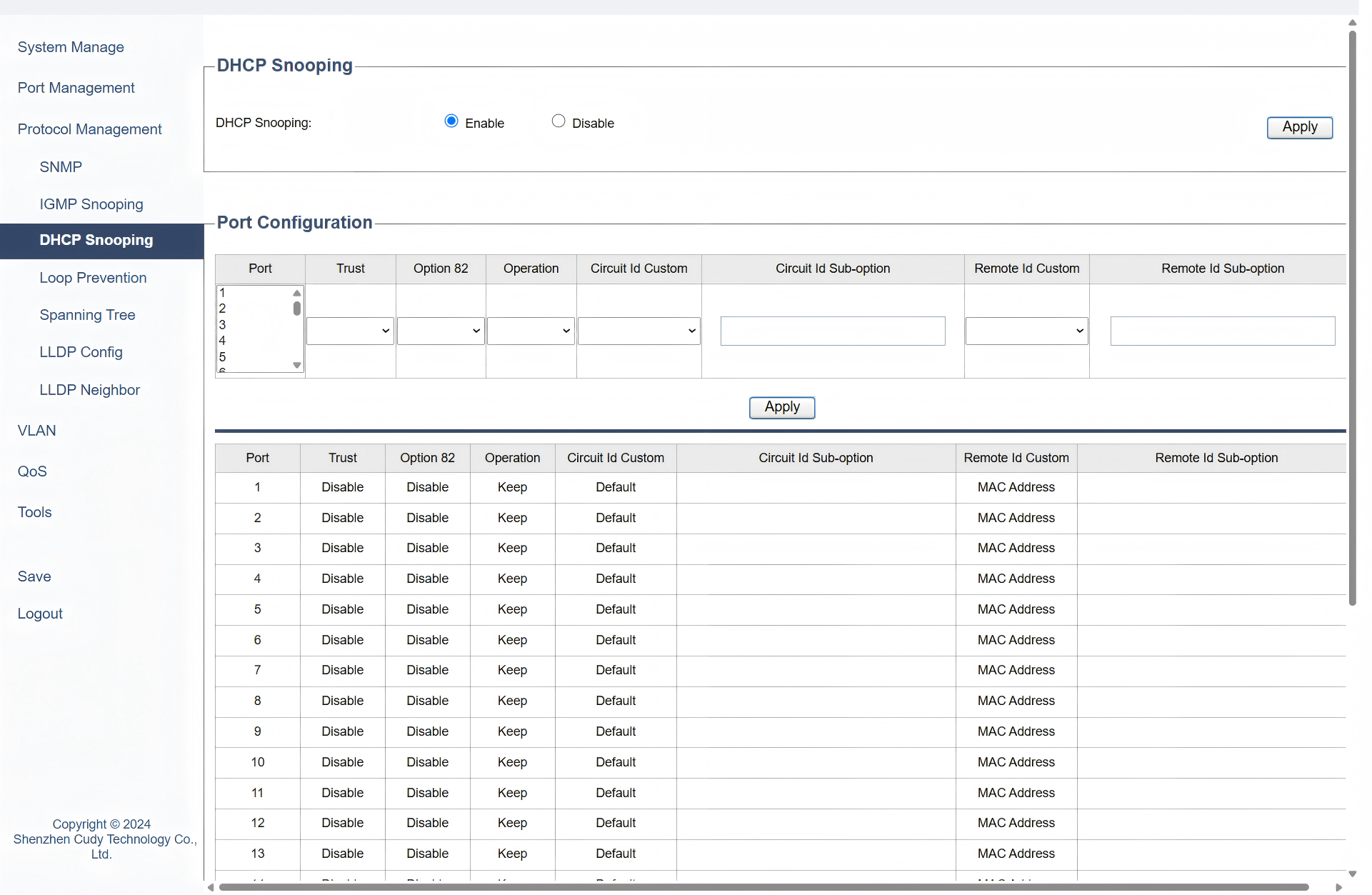Click the page's vertical scrollbar down arrow
The image size is (1372, 895).
click(1352, 874)
